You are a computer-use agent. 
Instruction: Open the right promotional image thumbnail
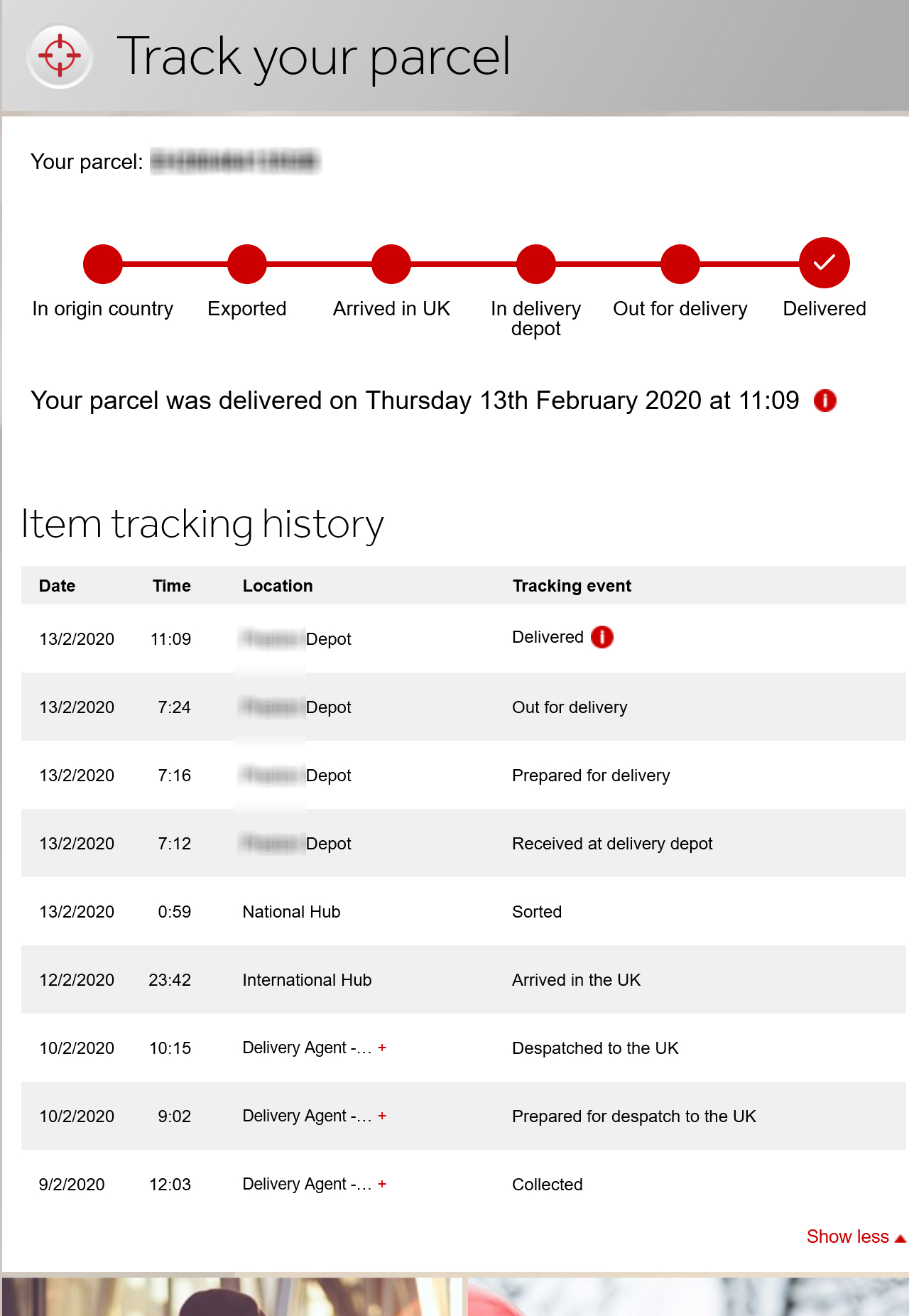(688, 1297)
